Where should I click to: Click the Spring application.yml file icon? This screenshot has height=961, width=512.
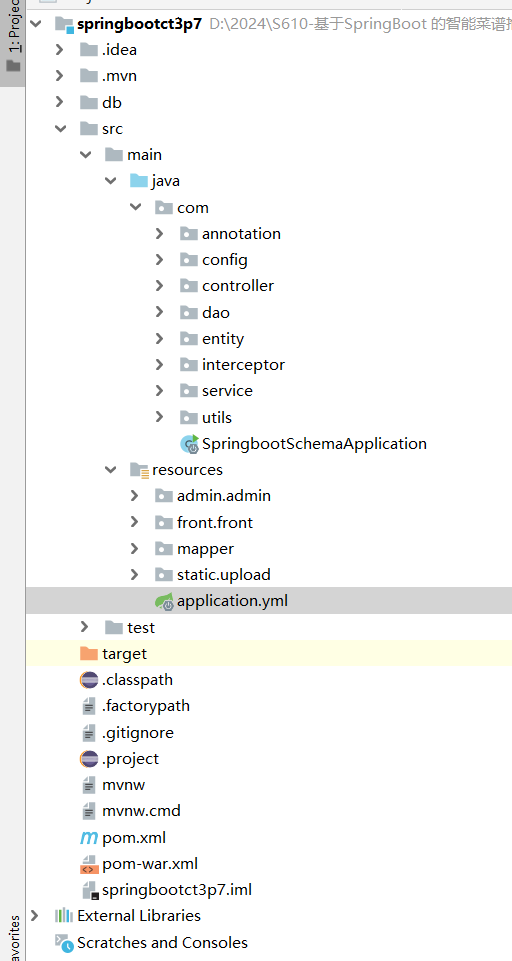click(164, 601)
